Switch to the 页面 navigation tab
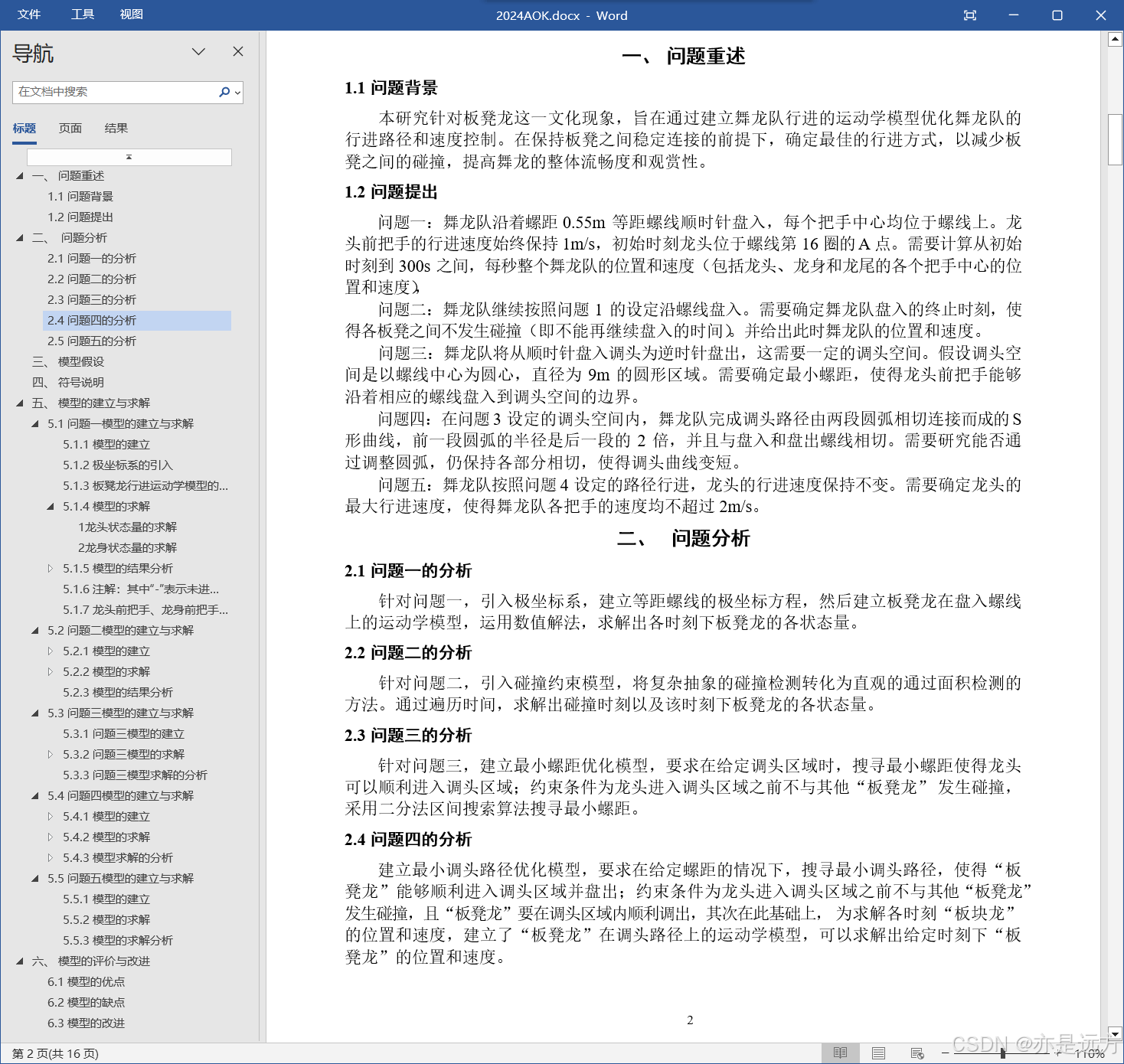This screenshot has height=1064, width=1124. (x=70, y=128)
